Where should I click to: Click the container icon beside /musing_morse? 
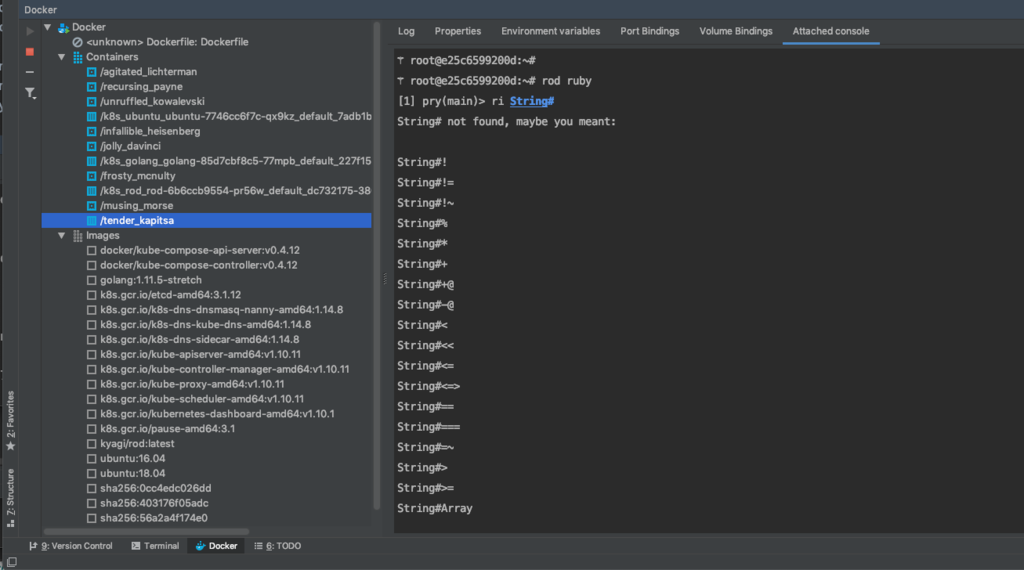pyautogui.click(x=91, y=206)
